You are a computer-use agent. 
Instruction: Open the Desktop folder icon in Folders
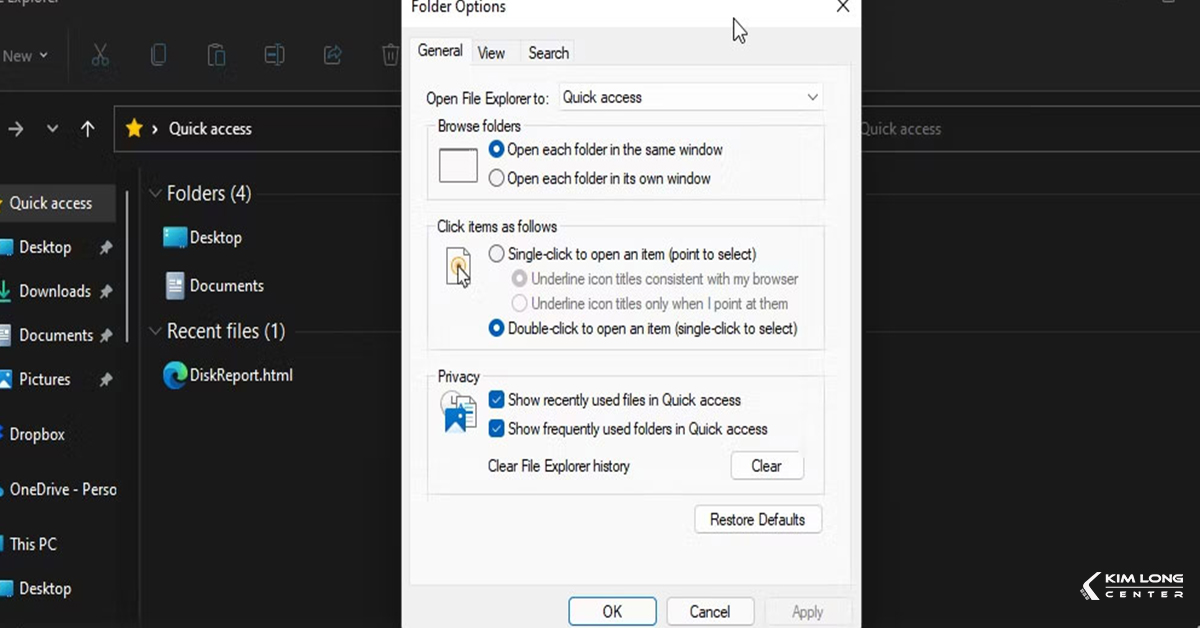[175, 238]
